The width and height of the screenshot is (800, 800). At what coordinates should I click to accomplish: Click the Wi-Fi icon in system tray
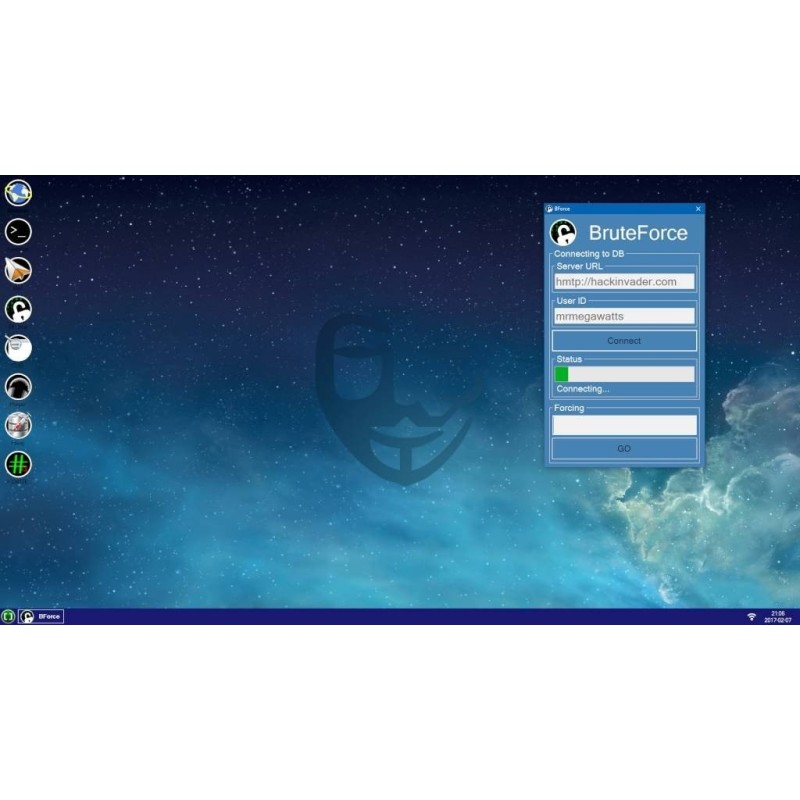coord(751,617)
